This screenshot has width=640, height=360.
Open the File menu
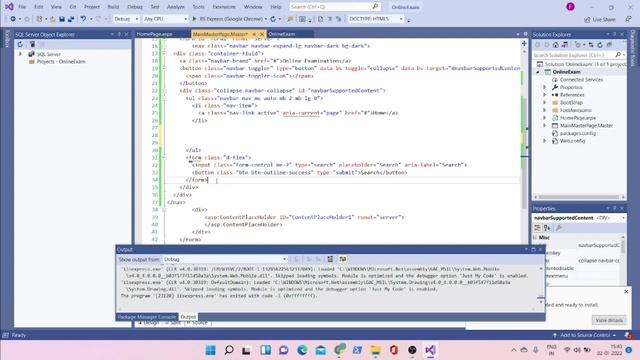pyautogui.click(x=22, y=7)
